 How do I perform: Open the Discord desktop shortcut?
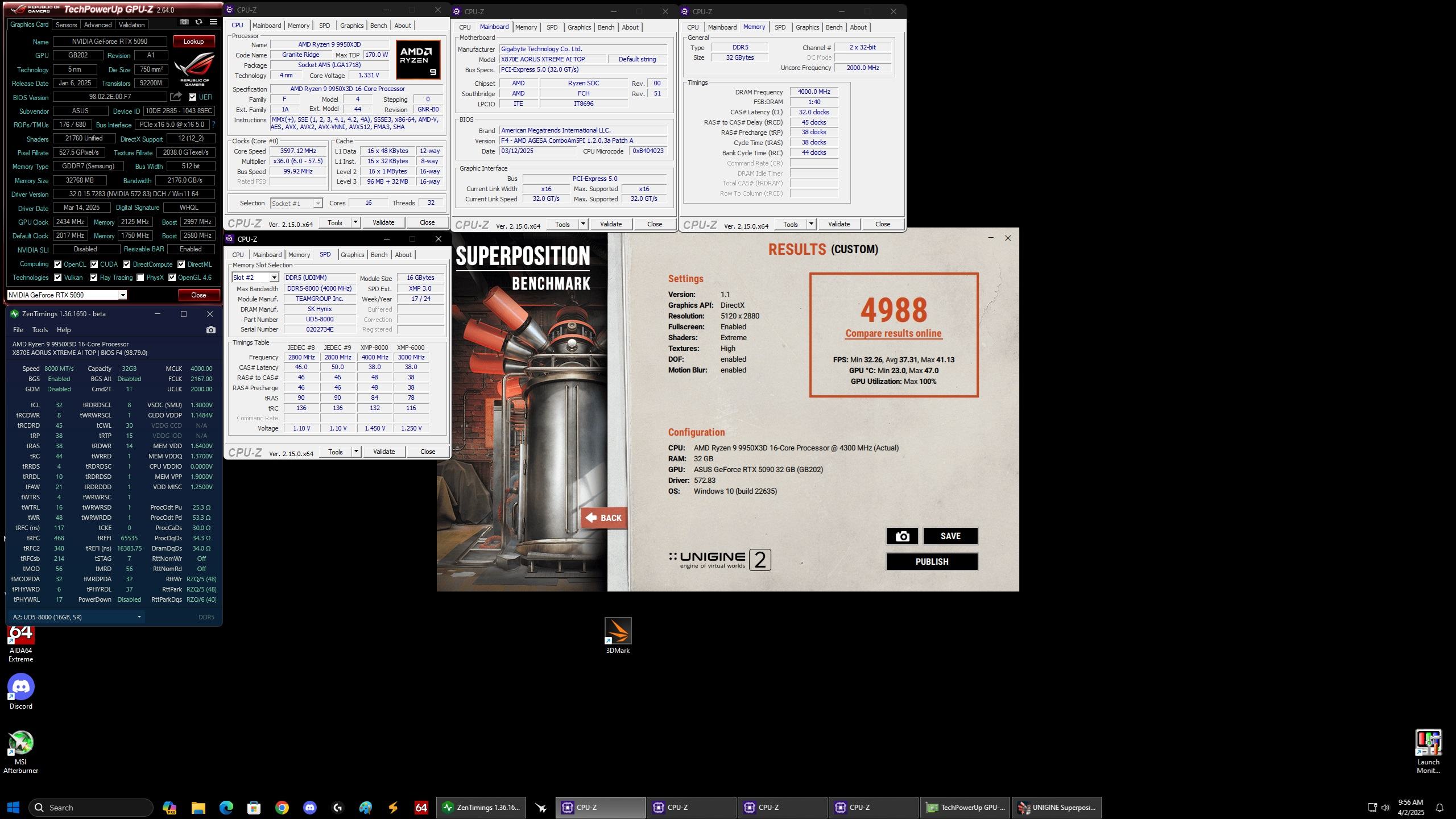(20, 692)
